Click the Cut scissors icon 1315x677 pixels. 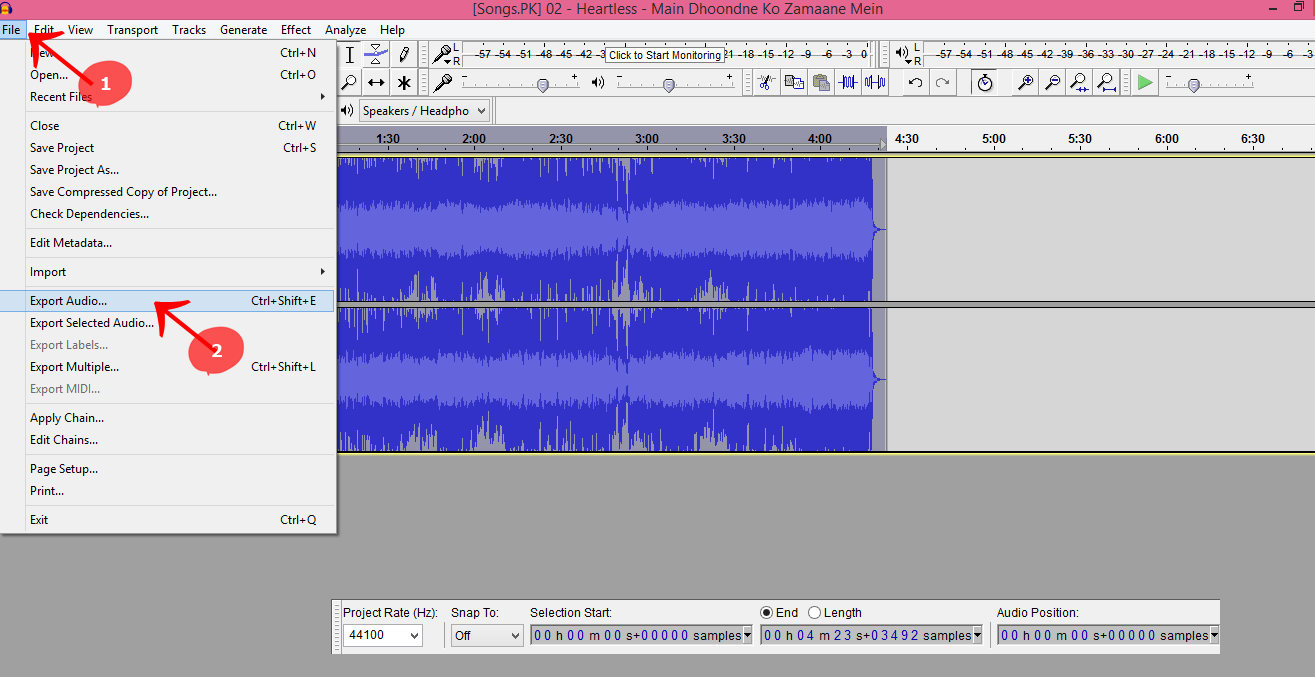(x=766, y=83)
